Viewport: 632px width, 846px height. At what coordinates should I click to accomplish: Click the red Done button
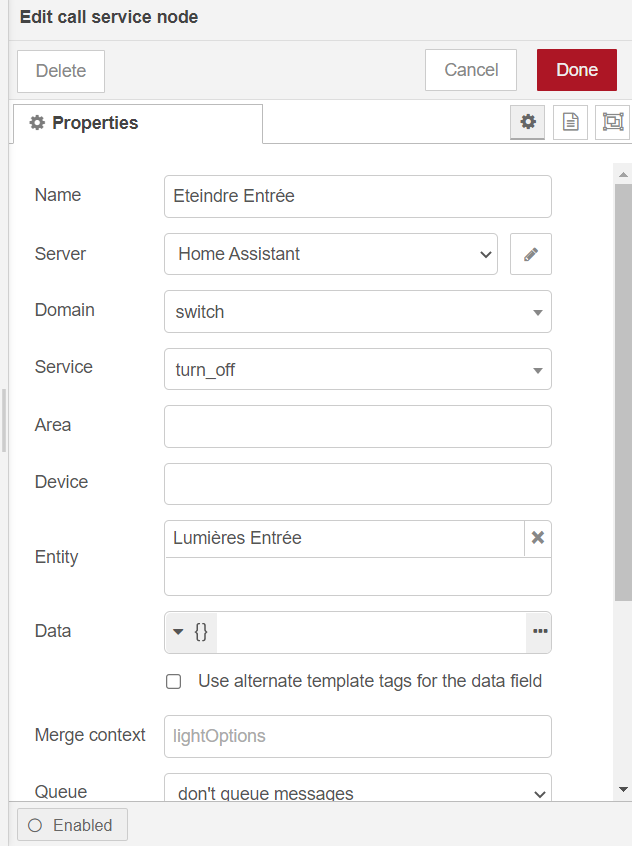click(x=576, y=70)
